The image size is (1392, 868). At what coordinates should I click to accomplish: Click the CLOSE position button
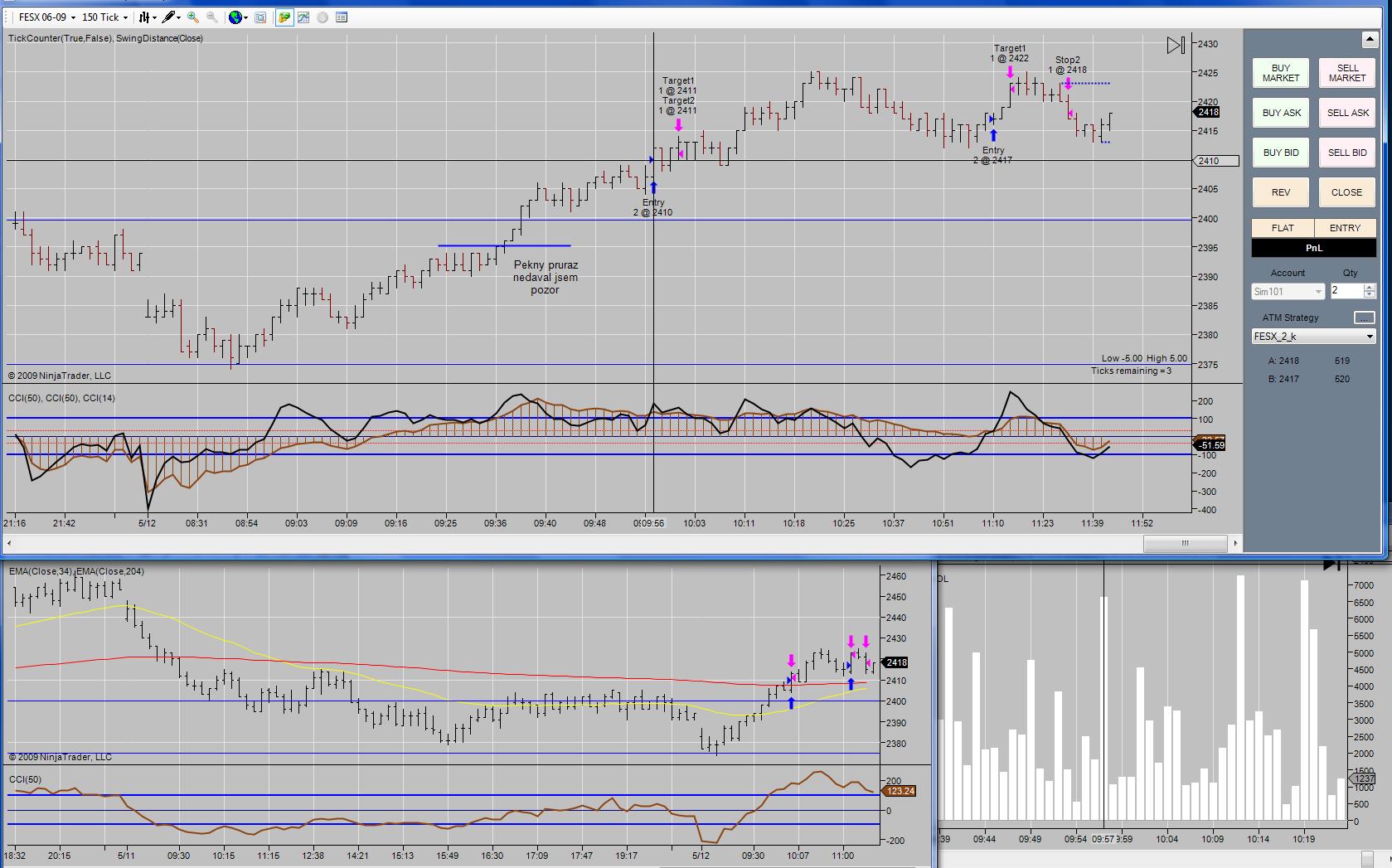pyautogui.click(x=1347, y=192)
